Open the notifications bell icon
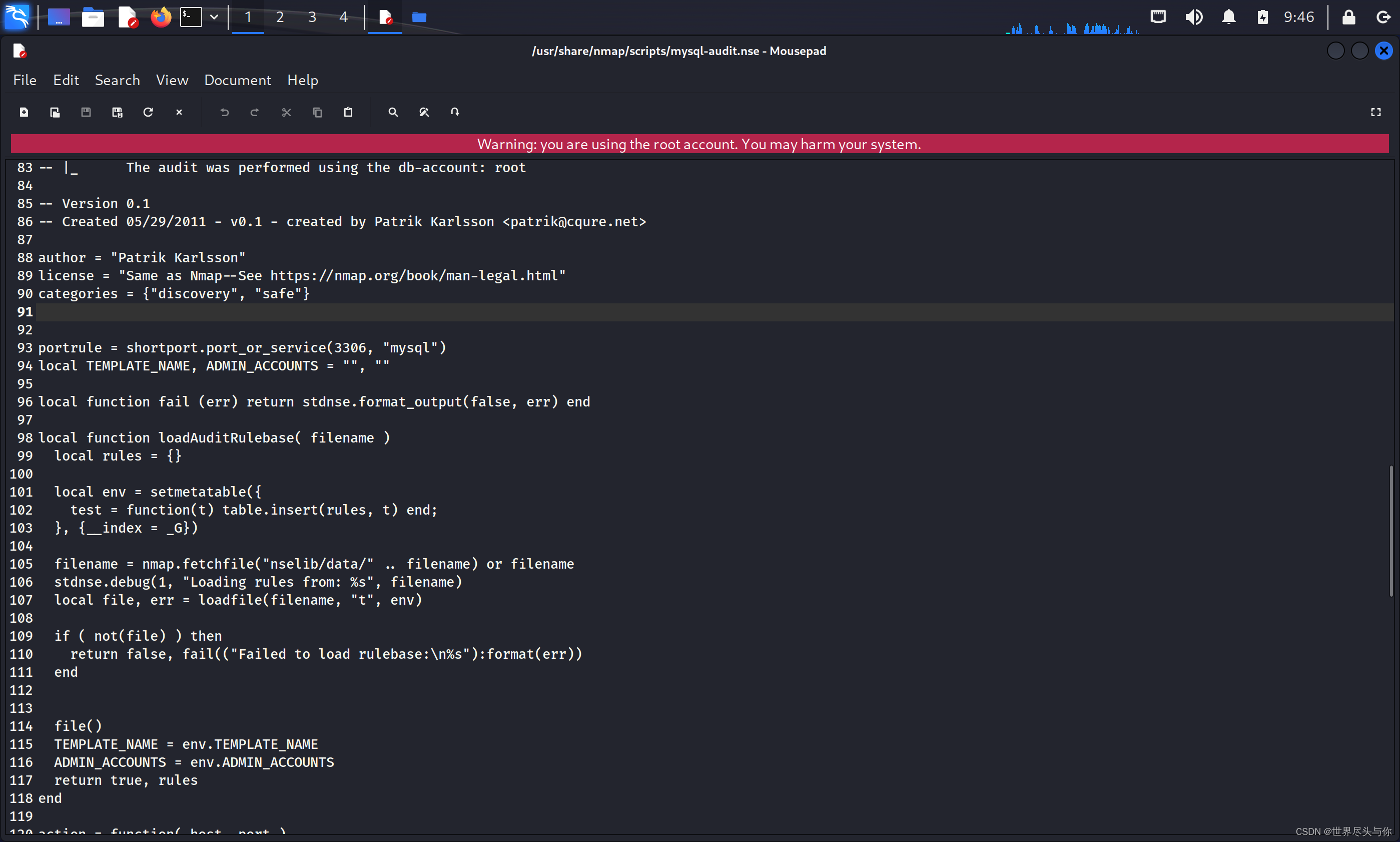1400x842 pixels. (1229, 17)
